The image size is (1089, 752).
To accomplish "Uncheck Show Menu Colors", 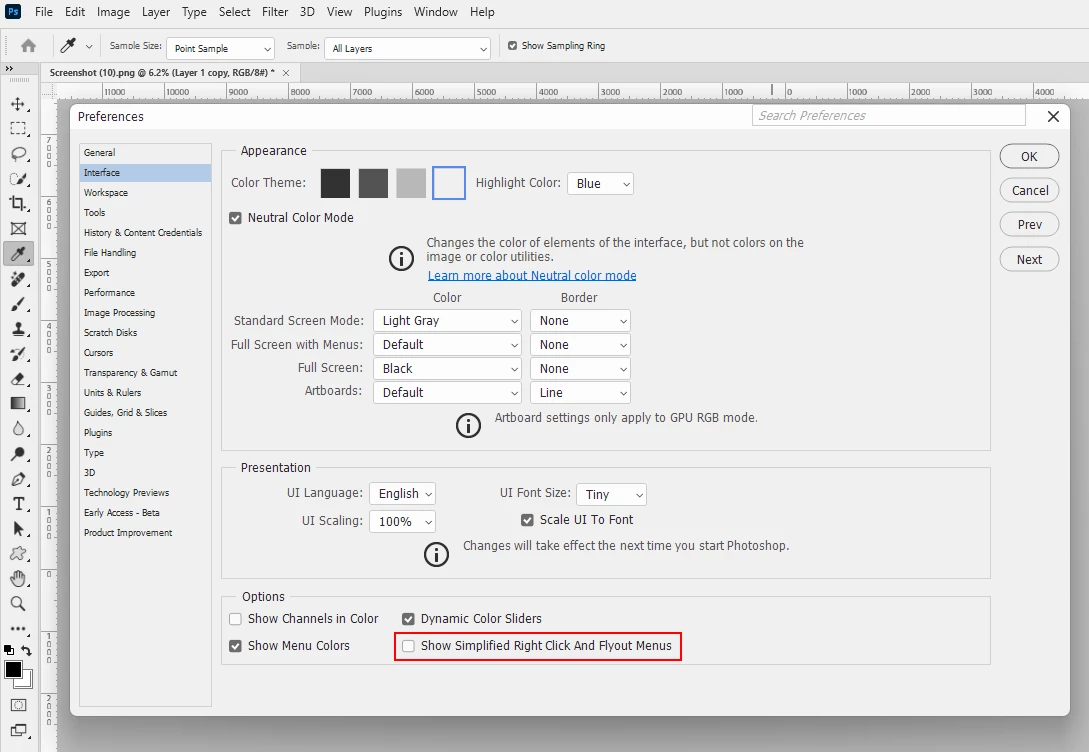I will pyautogui.click(x=235, y=646).
